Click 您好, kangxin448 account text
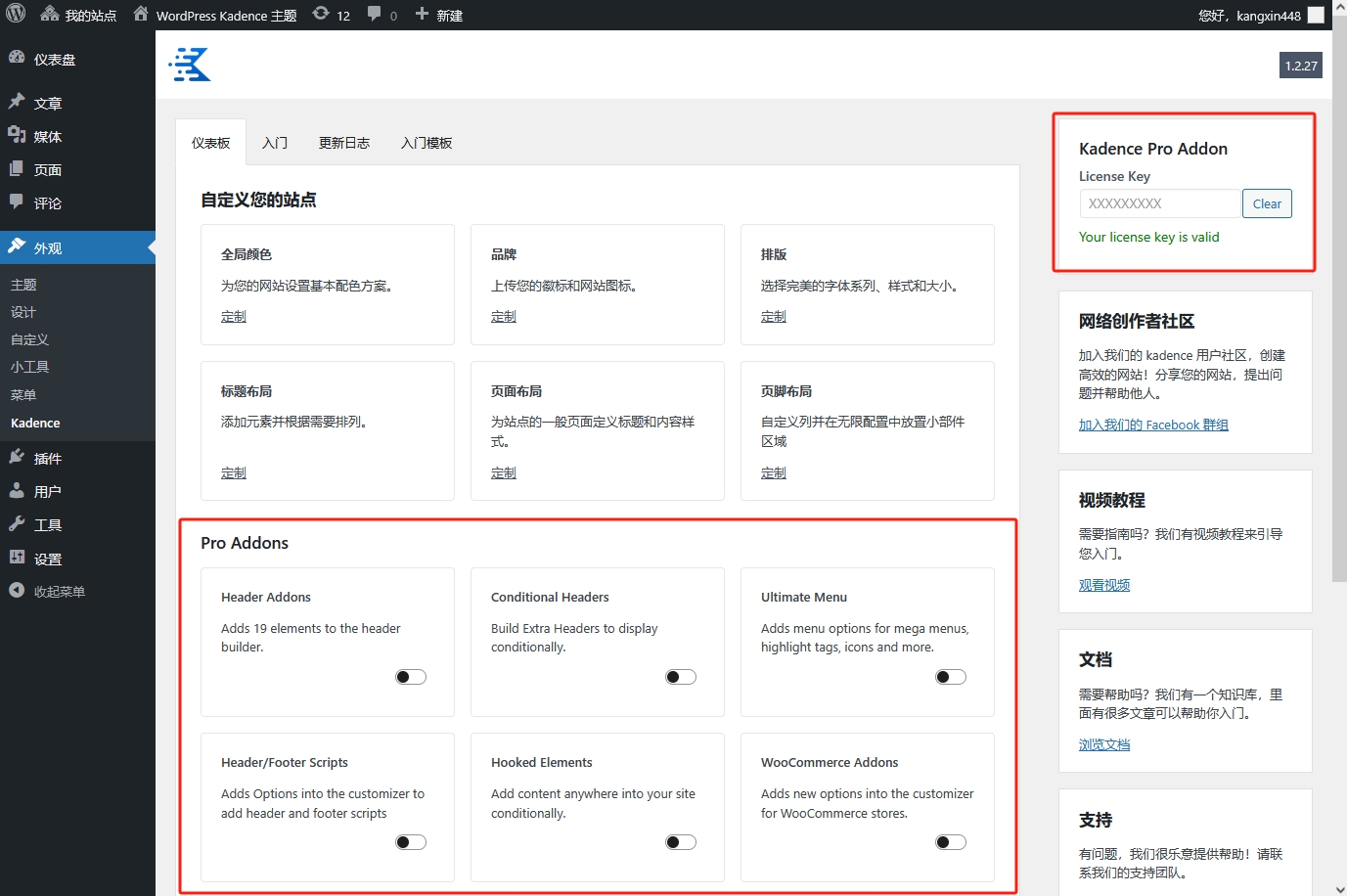Image resolution: width=1347 pixels, height=896 pixels. [1249, 16]
